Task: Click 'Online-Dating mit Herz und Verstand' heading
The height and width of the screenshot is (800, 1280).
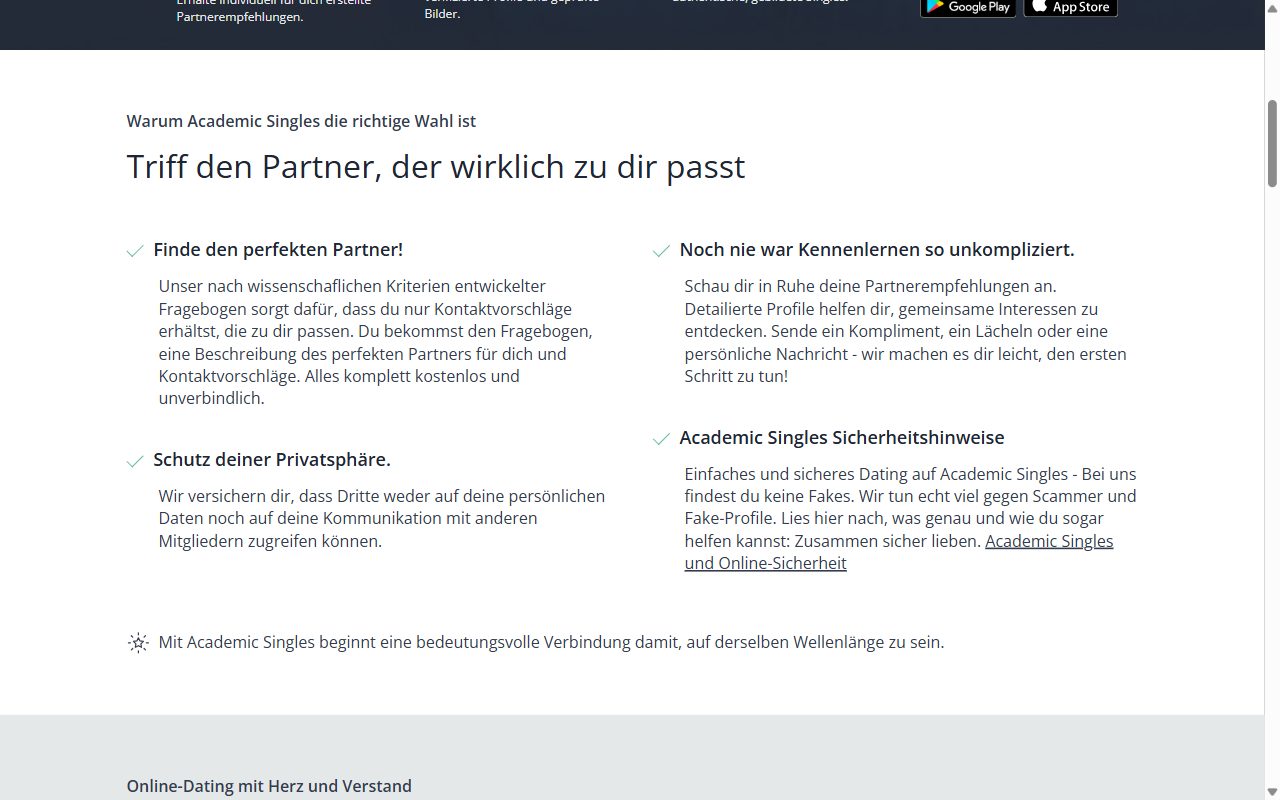Action: (269, 786)
